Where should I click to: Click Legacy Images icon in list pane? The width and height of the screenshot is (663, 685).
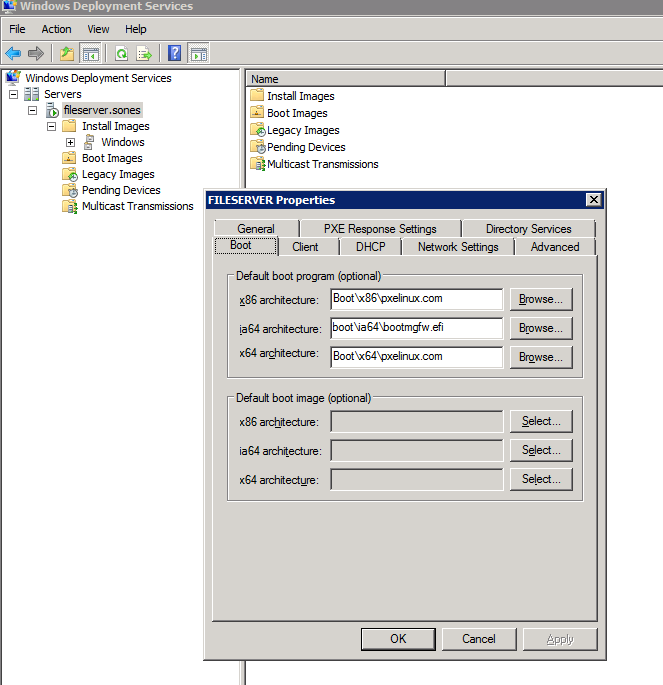click(x=258, y=130)
